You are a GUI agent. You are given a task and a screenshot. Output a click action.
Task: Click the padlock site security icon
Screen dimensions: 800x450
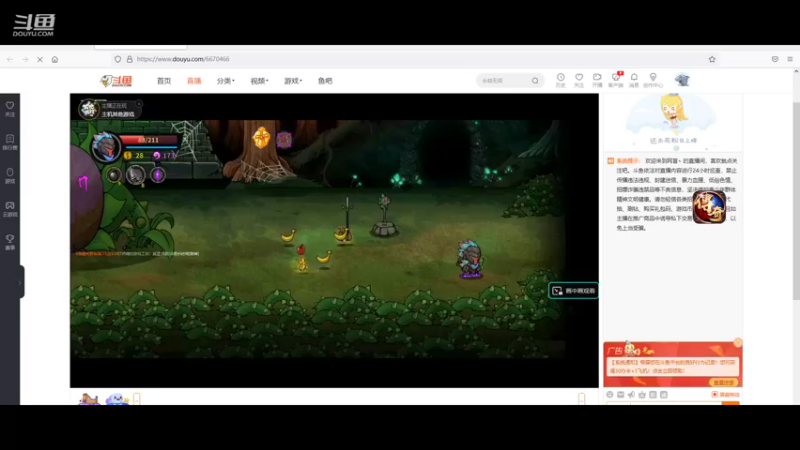click(130, 59)
